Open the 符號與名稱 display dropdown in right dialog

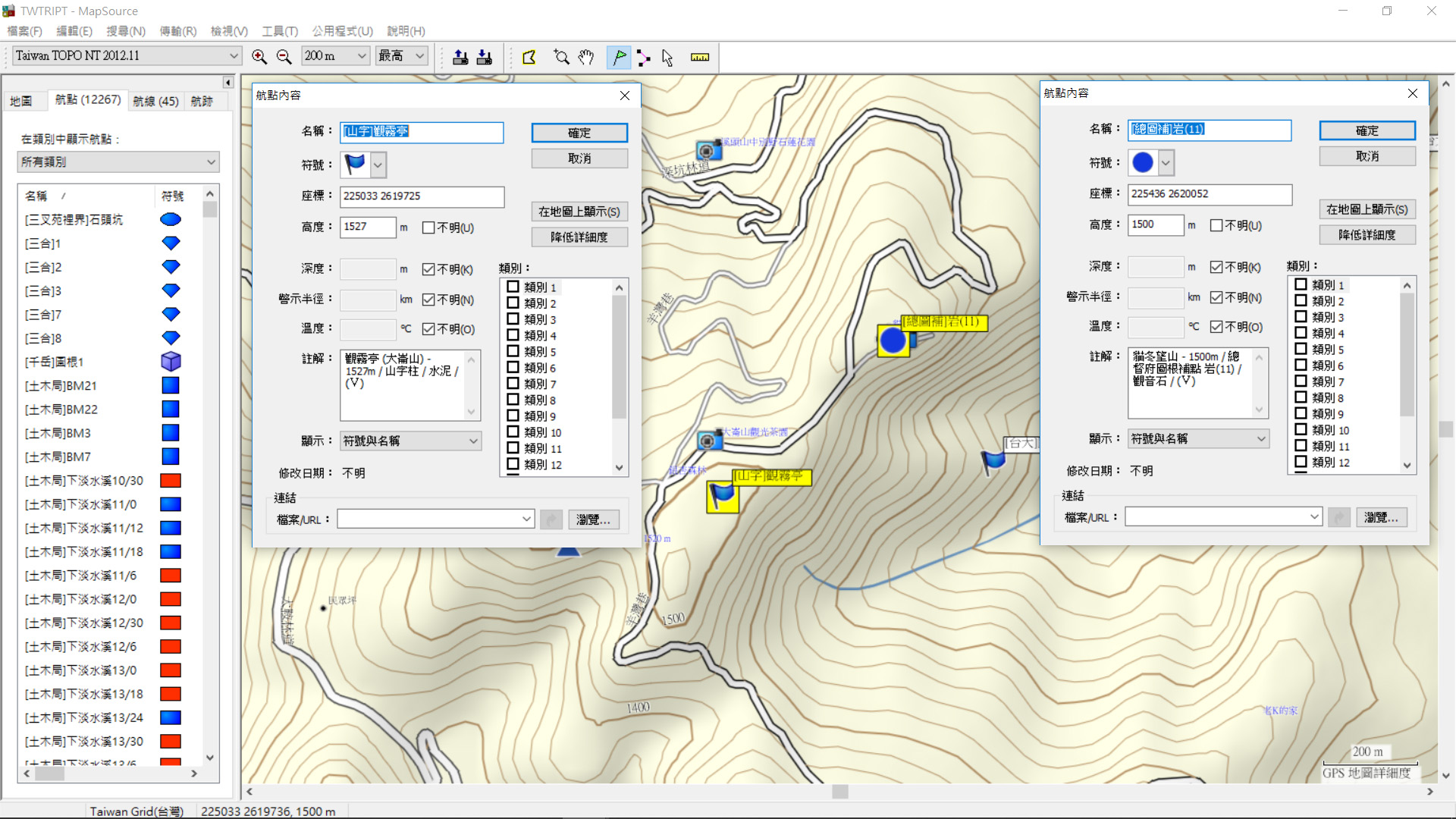coord(1261,439)
